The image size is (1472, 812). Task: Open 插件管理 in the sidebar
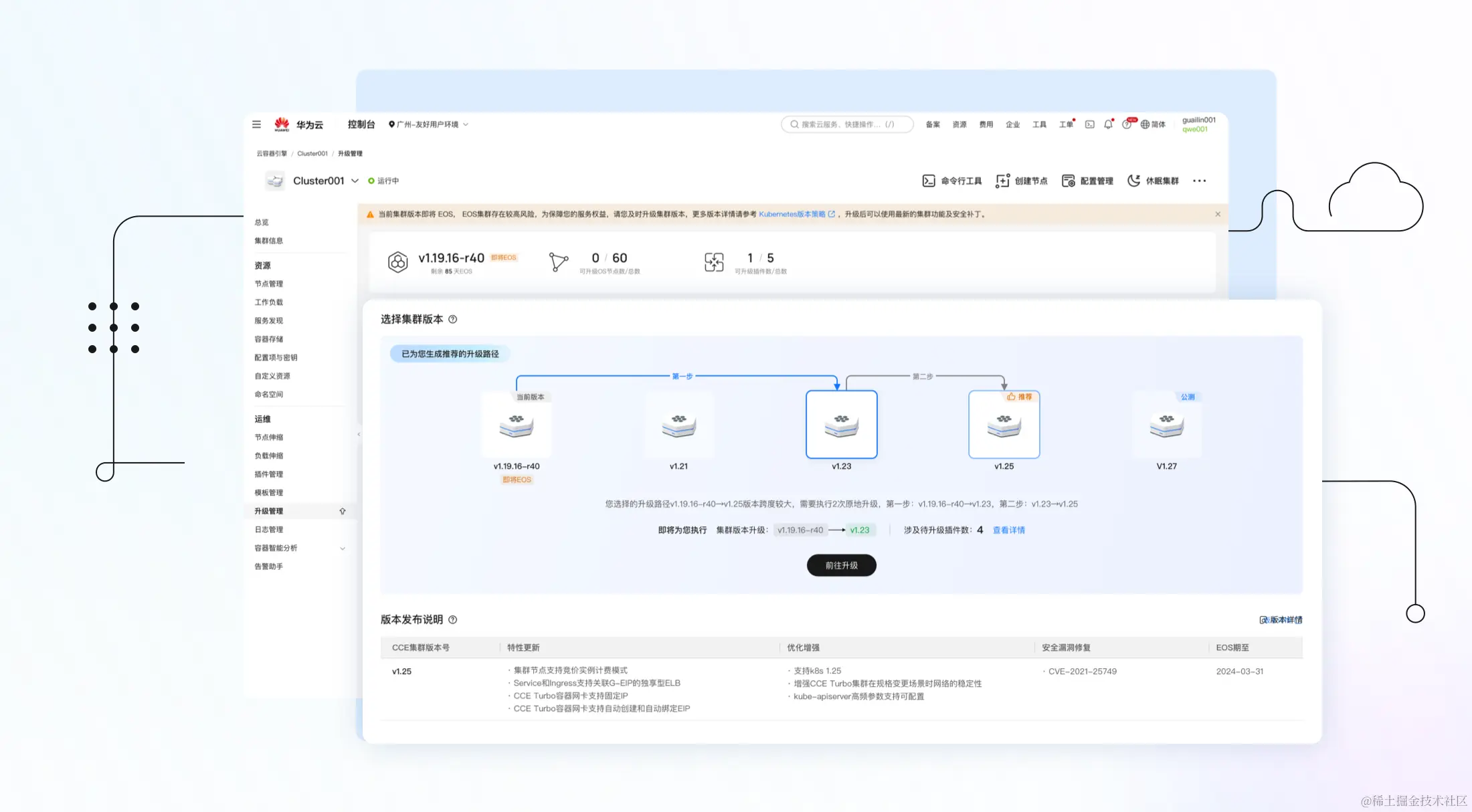tap(269, 474)
